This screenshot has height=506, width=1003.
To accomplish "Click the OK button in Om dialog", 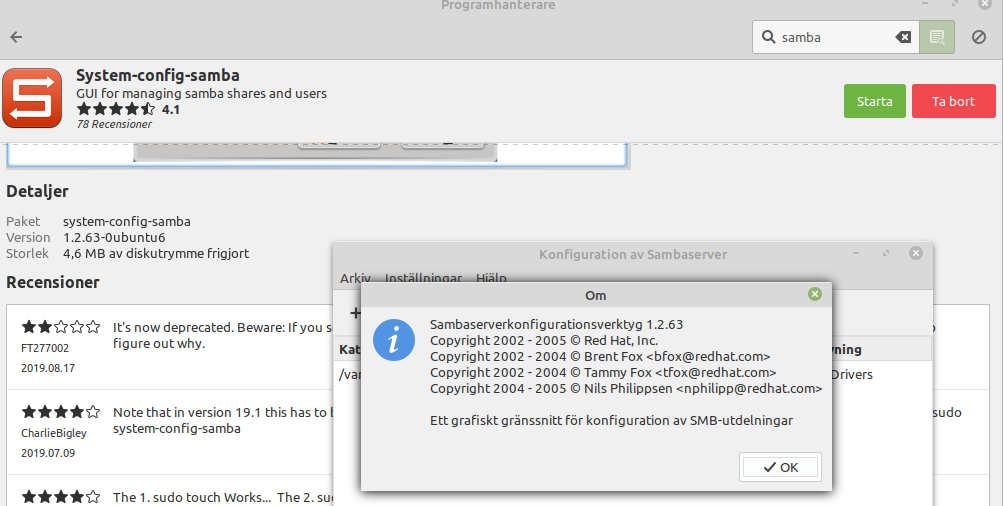I will click(780, 468).
